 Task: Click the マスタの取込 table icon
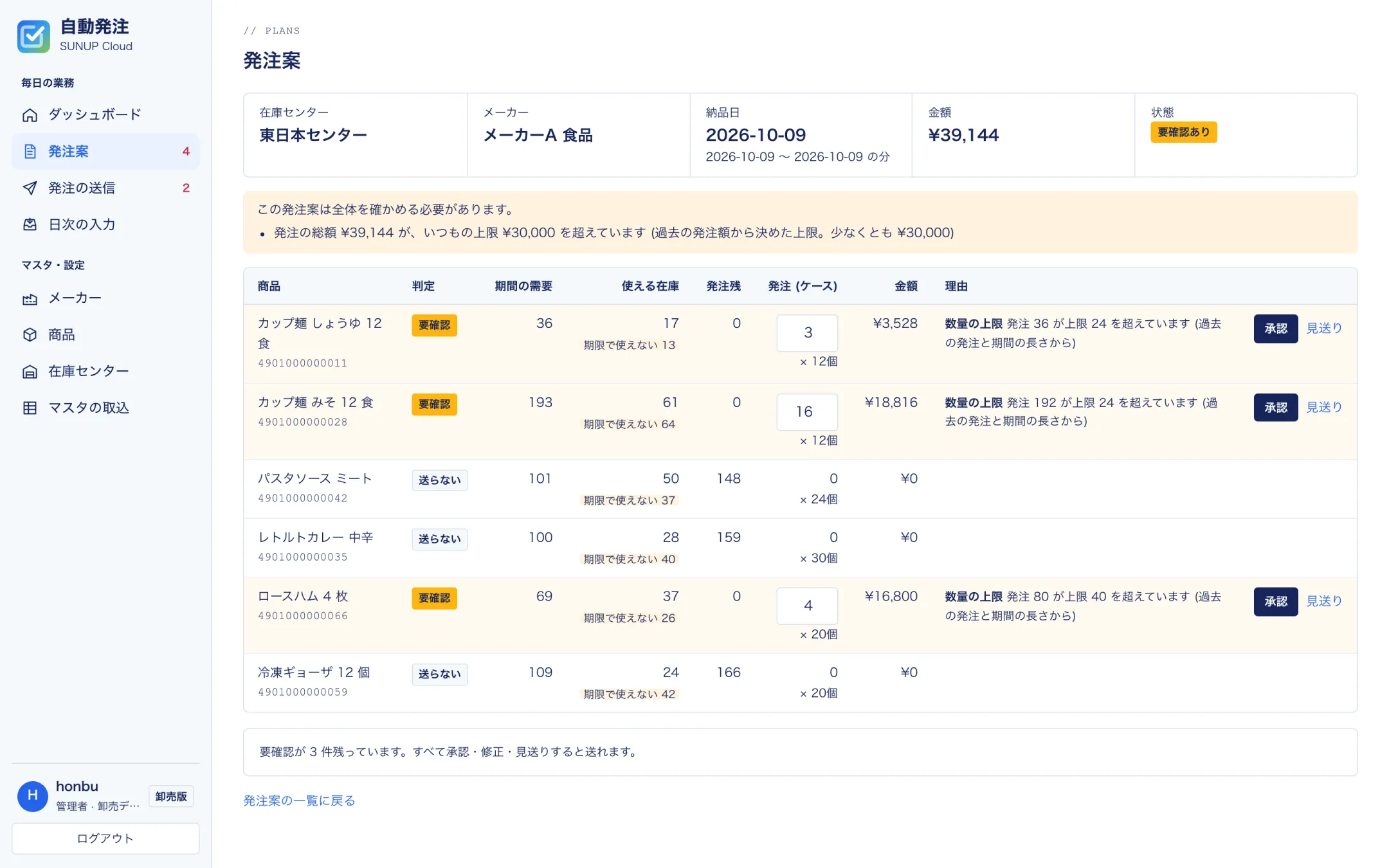30,408
